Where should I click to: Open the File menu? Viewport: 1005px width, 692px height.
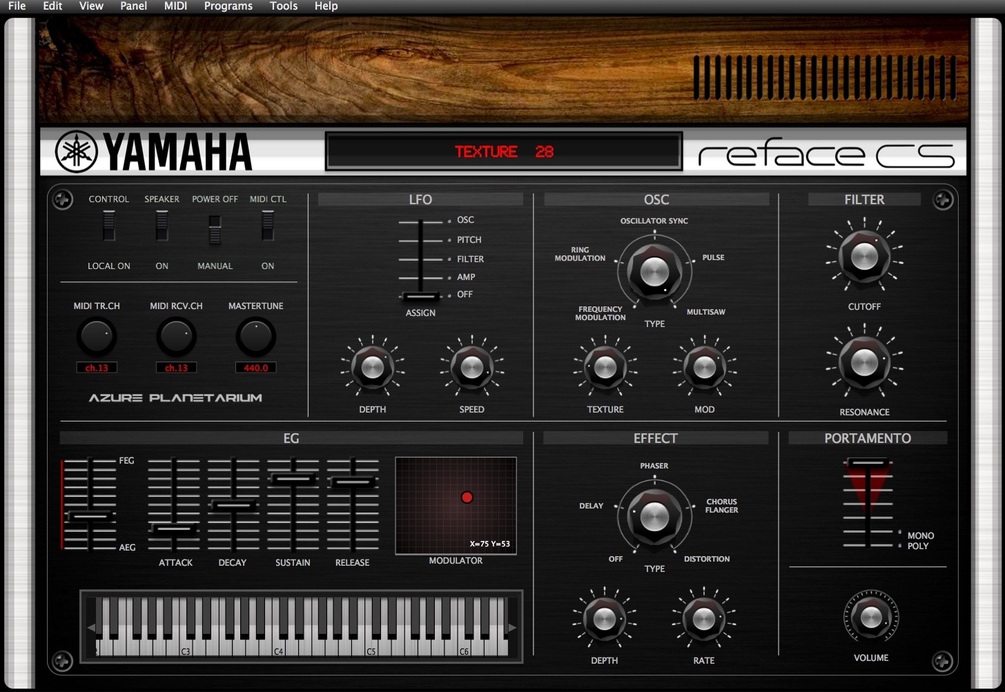pos(17,6)
